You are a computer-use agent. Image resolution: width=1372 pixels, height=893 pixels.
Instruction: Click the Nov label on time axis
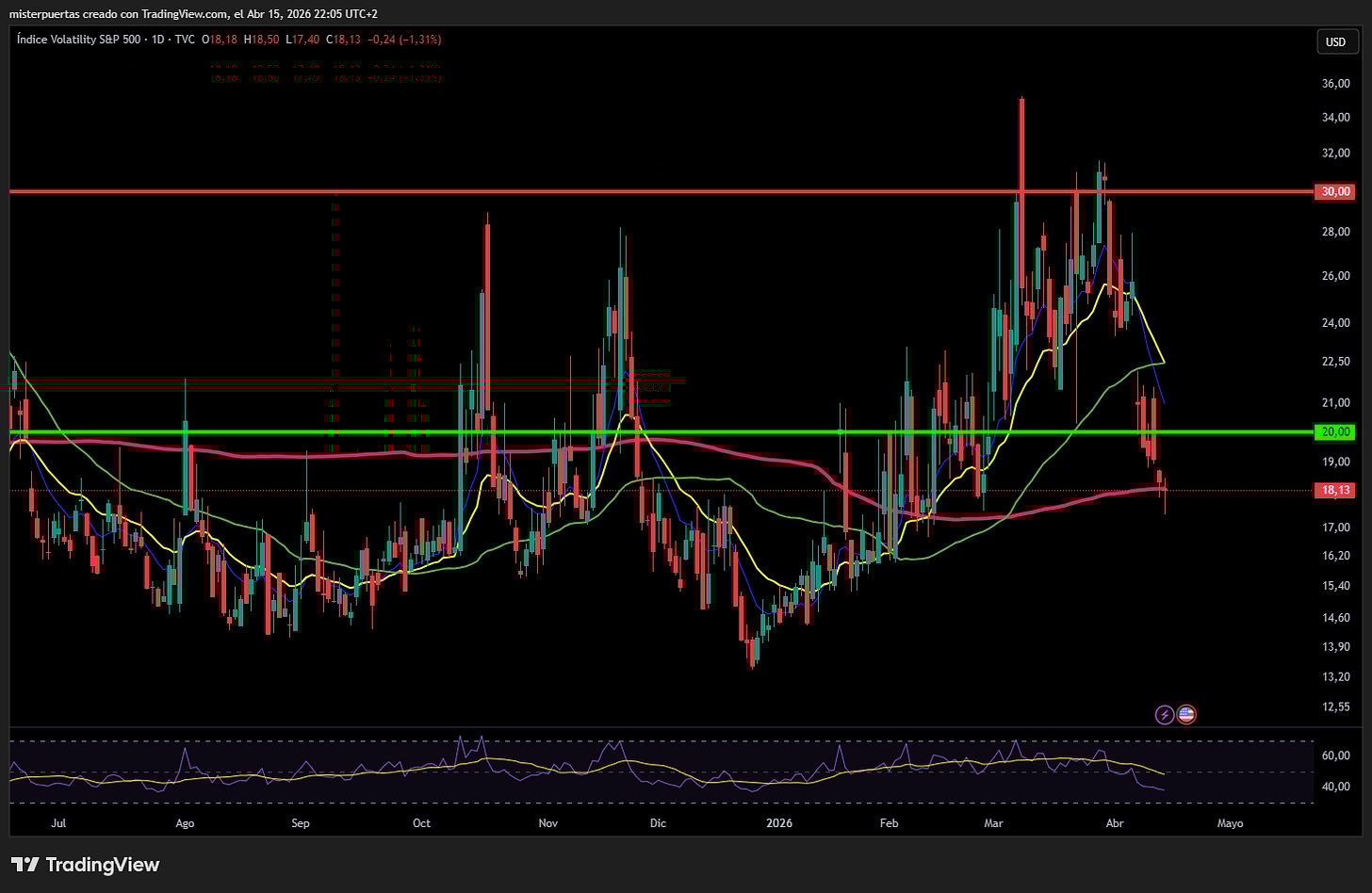(x=547, y=823)
